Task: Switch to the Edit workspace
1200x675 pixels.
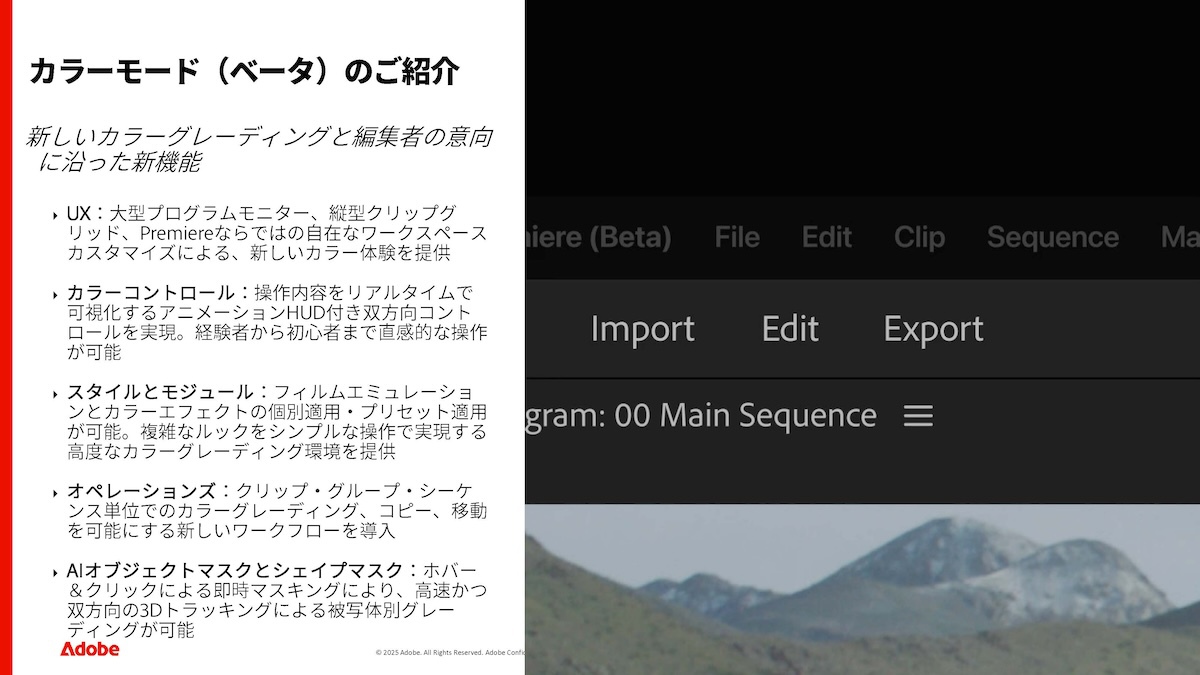Action: point(789,328)
